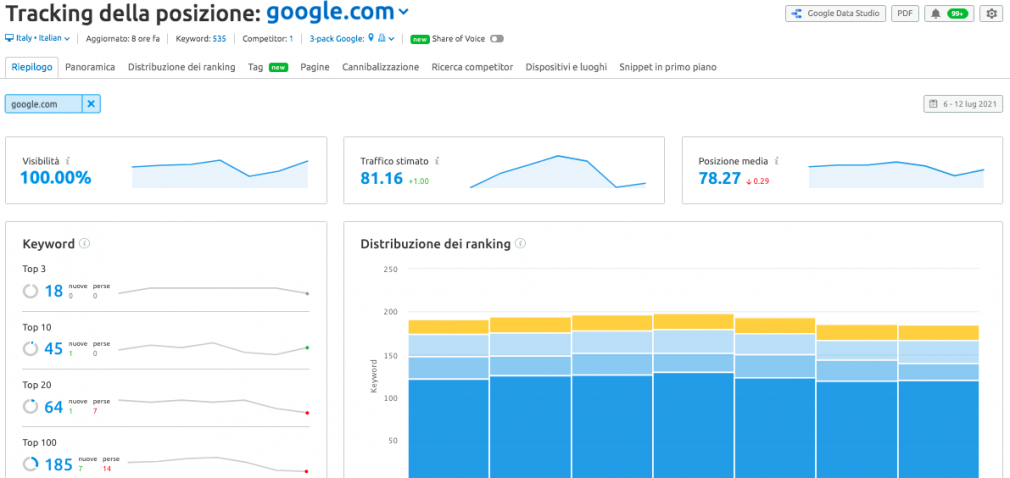Click map pin icon in 3-pack Google
This screenshot has width=1010, height=478.
[371, 38]
